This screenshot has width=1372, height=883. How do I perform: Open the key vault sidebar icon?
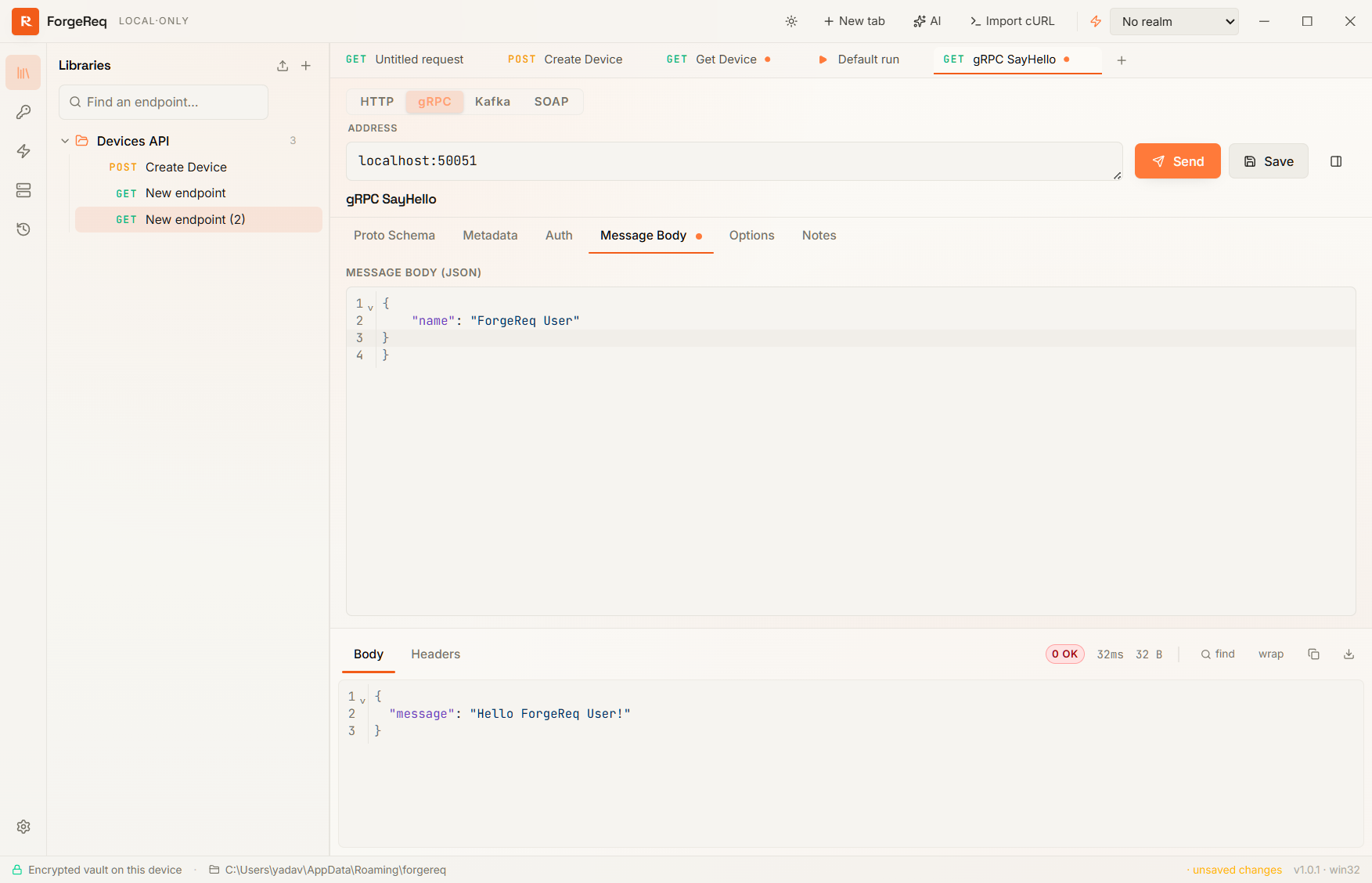click(23, 112)
